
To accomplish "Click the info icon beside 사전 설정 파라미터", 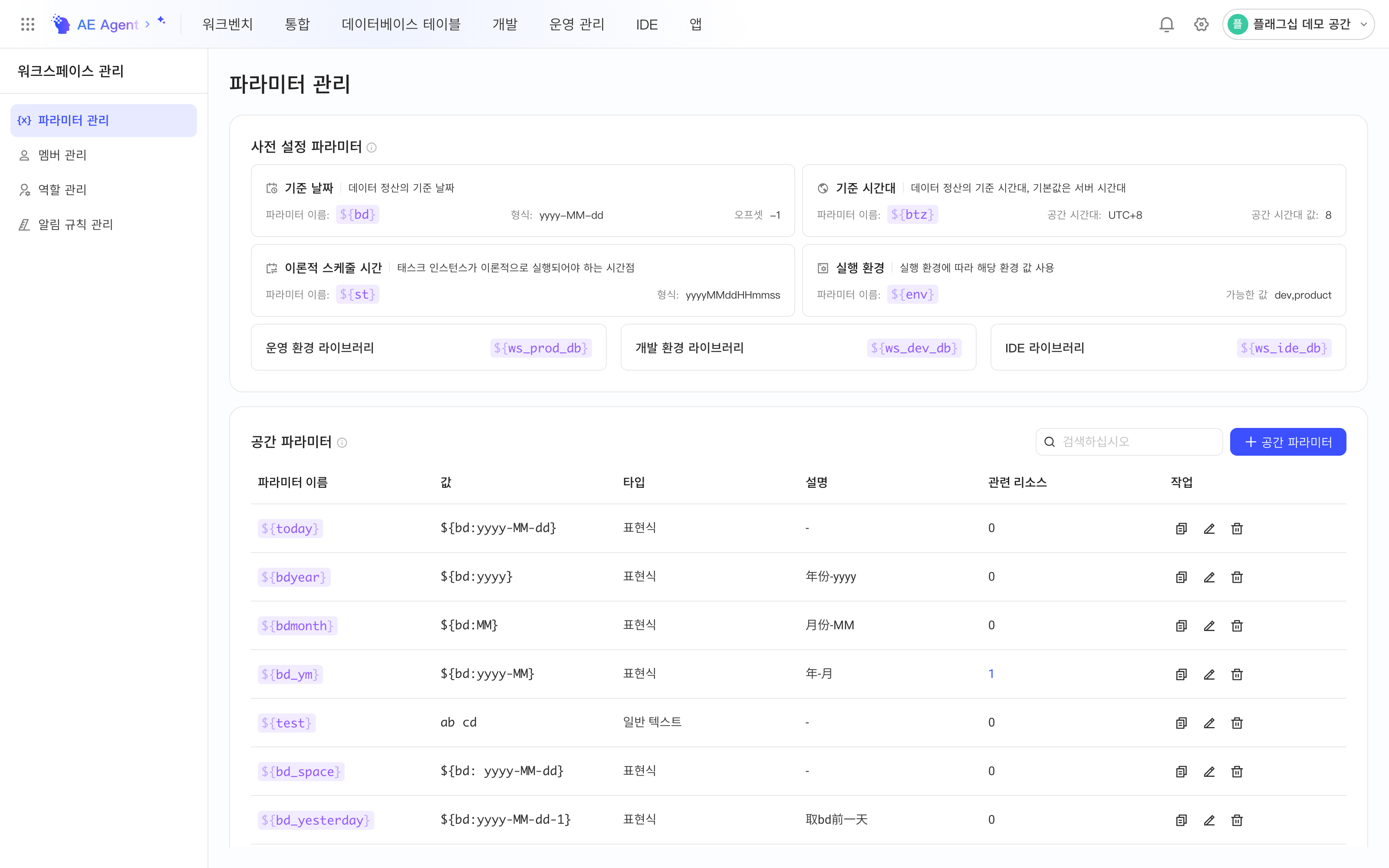I will coord(372,148).
